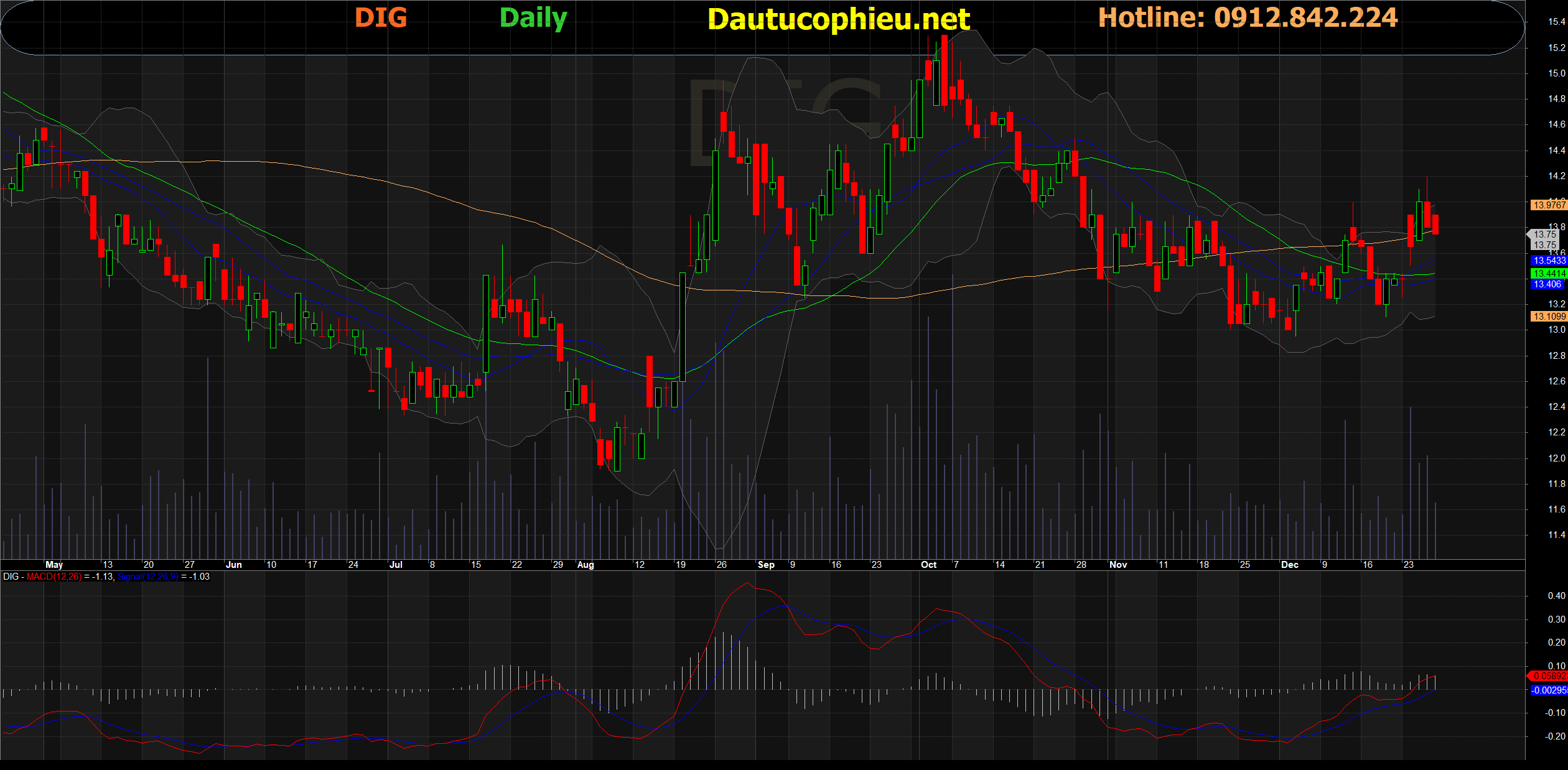The image size is (1568, 770).
Task: Click the blue Signal(12,26,9) indicator label
Action: [x=147, y=577]
